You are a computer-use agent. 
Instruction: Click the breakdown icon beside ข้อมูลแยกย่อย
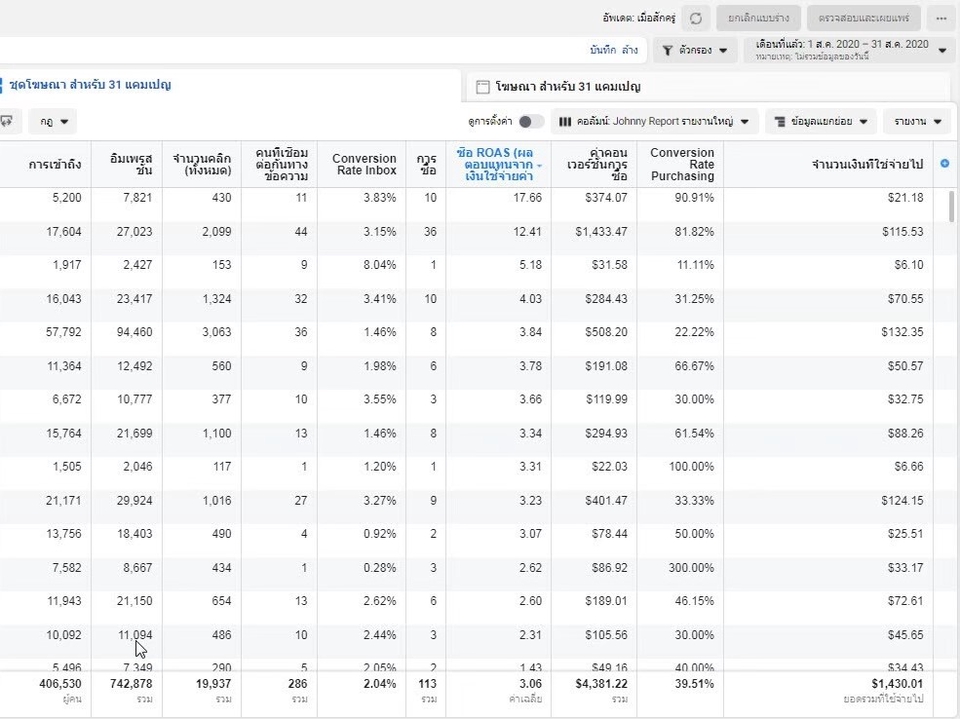click(x=779, y=121)
